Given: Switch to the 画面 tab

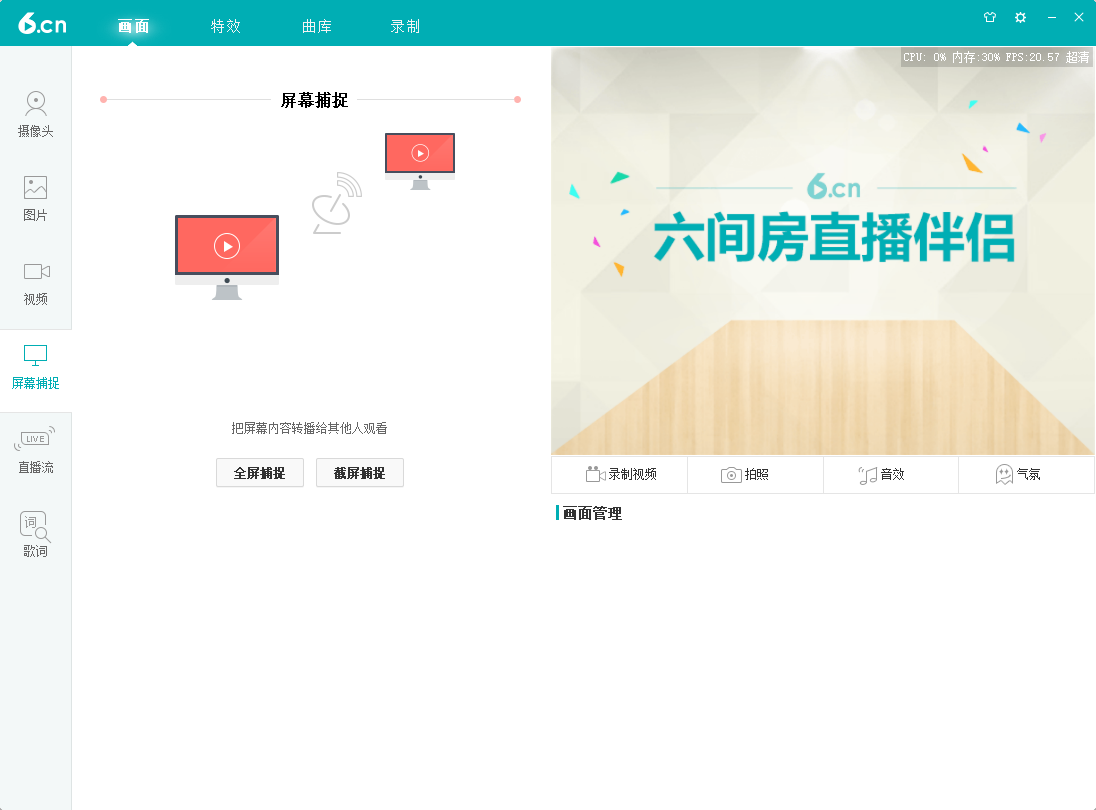Looking at the screenshot, I should coord(134,27).
